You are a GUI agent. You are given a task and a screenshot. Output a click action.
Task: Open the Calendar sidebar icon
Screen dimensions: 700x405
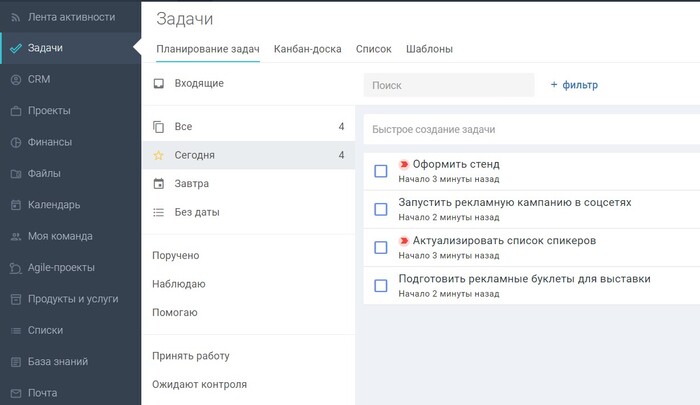click(x=15, y=205)
